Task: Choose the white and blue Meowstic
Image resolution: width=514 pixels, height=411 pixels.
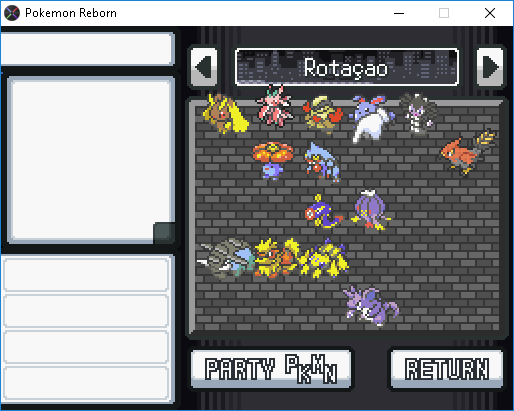Action: tap(371, 119)
